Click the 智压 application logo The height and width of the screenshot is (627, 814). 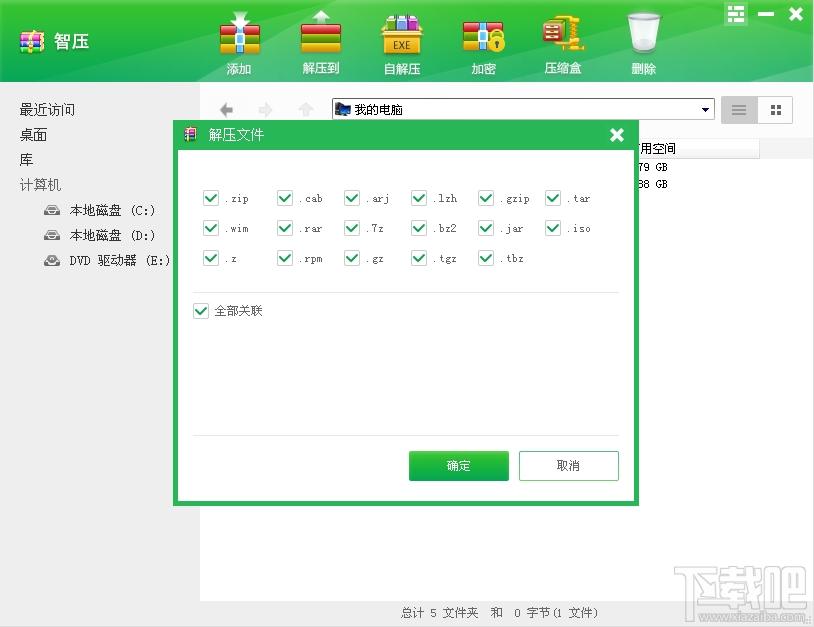tap(32, 42)
